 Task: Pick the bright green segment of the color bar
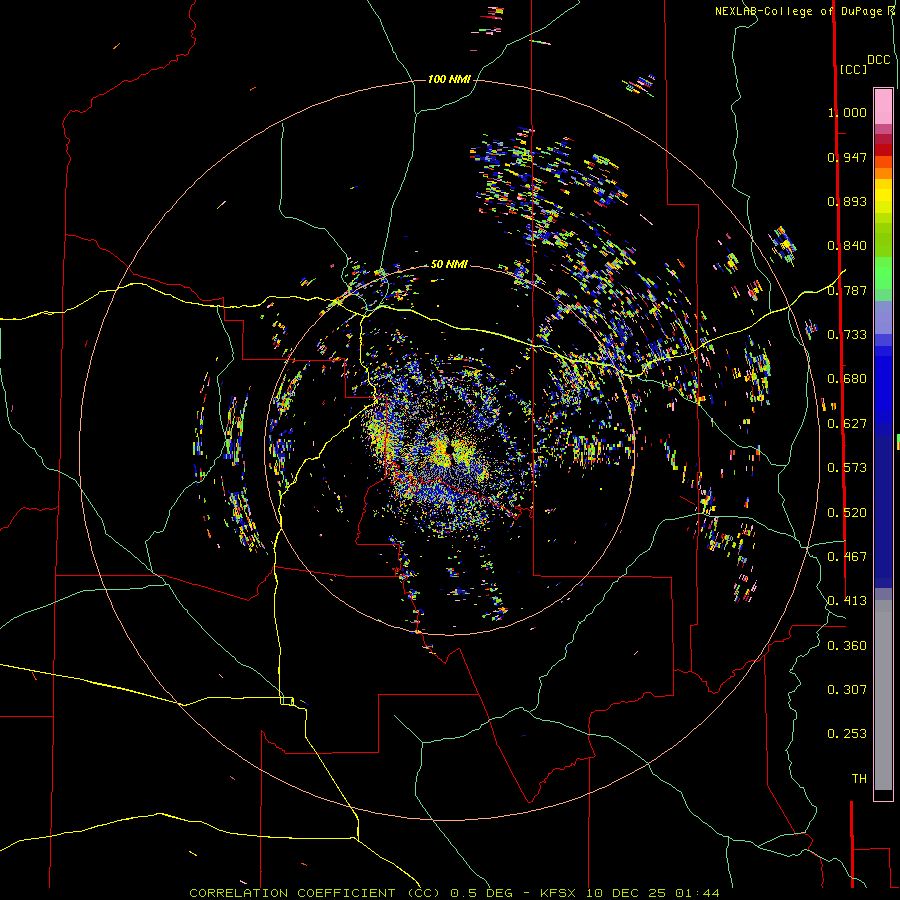[883, 273]
